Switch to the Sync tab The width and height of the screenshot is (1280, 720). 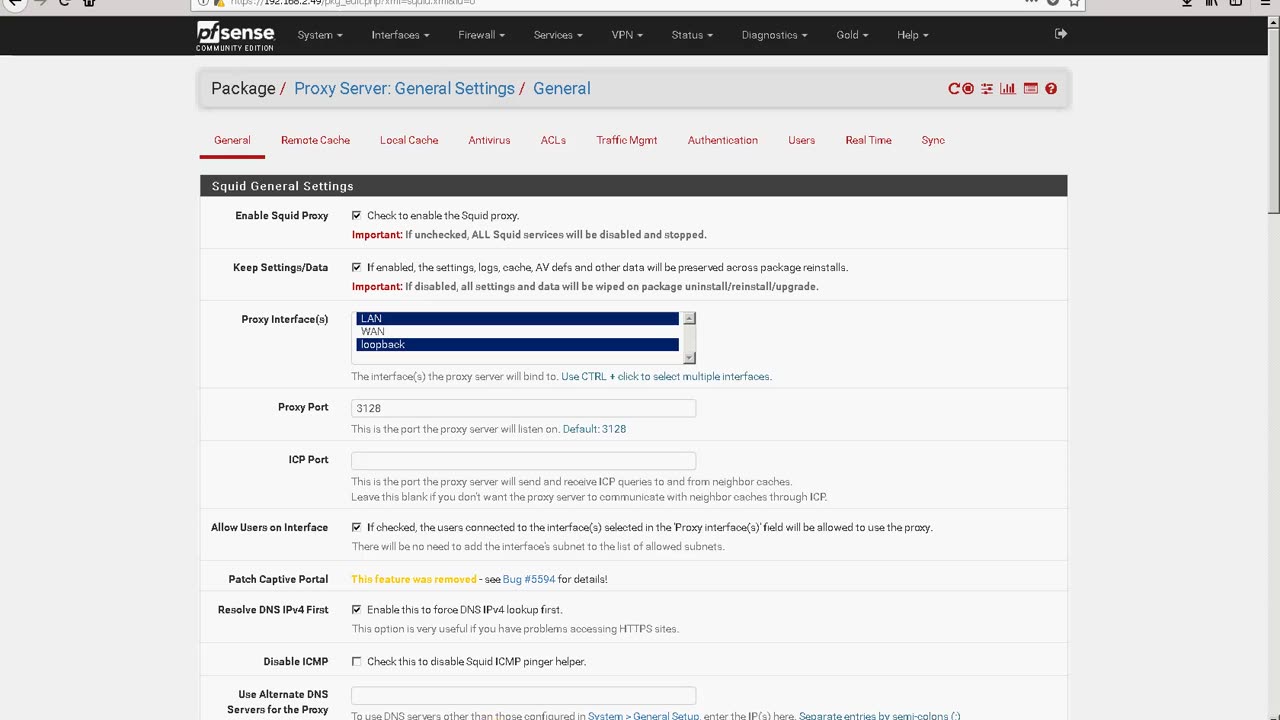pos(933,140)
